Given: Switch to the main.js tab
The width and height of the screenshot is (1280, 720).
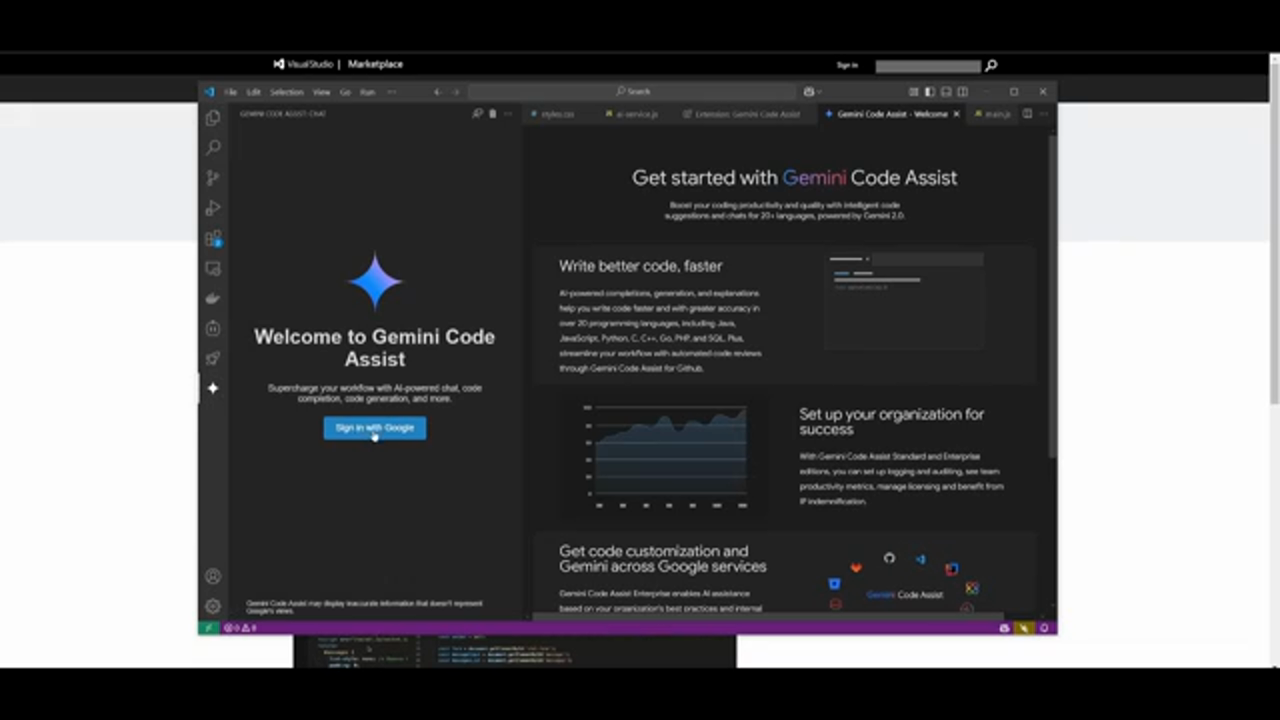Looking at the screenshot, I should pos(992,114).
